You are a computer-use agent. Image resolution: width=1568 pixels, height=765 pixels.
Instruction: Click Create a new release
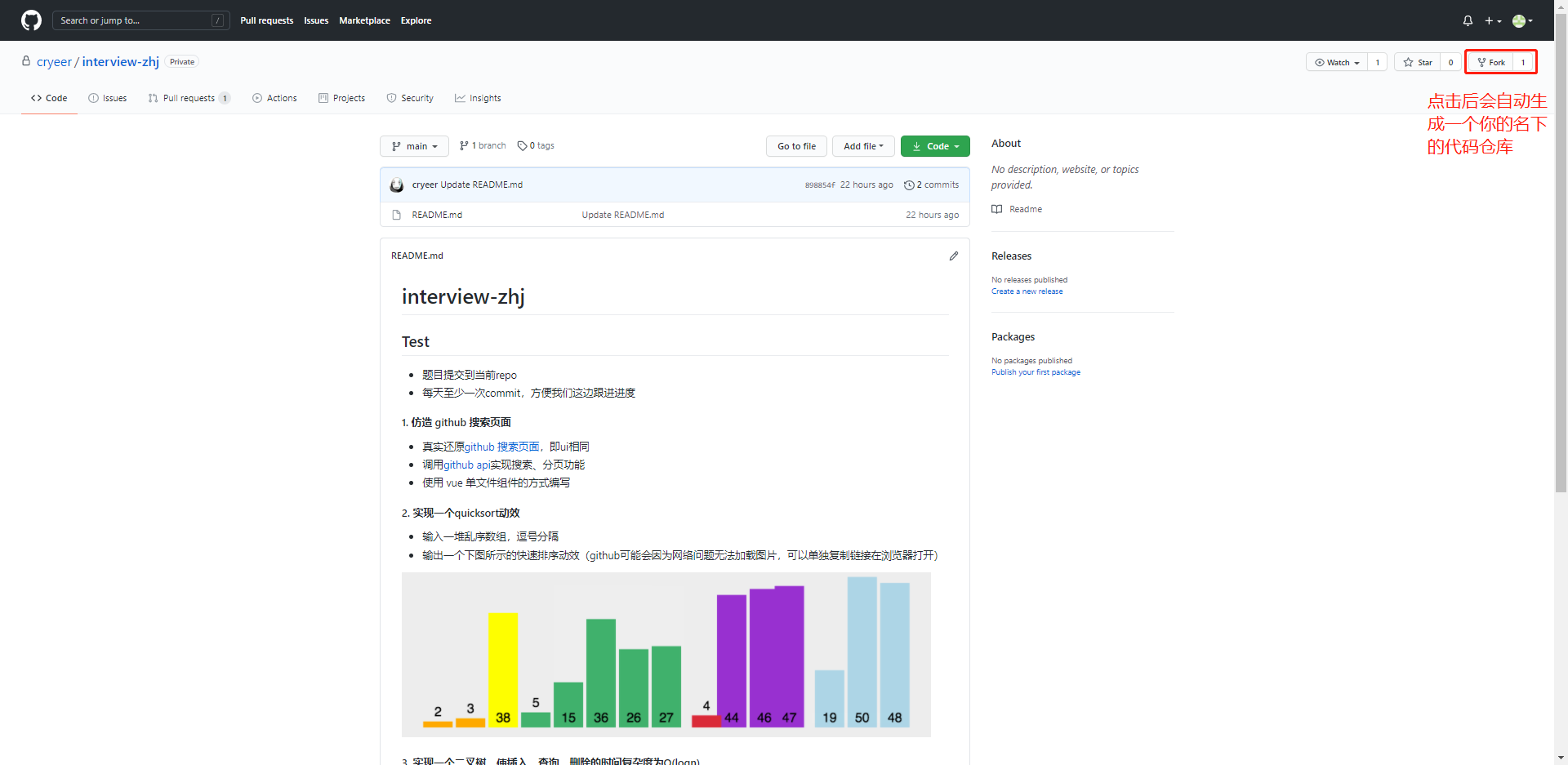(1027, 291)
